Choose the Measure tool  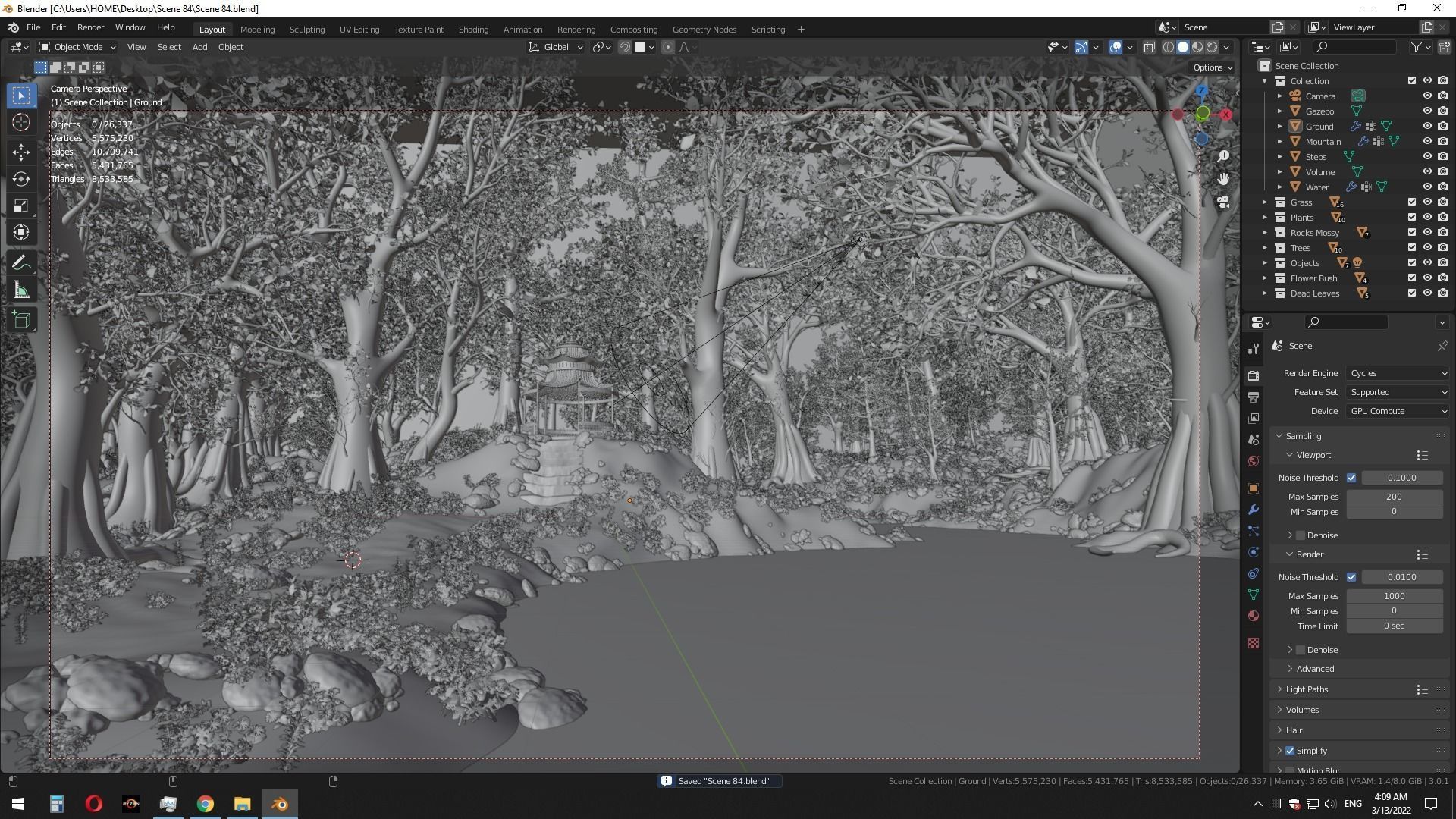click(x=21, y=291)
